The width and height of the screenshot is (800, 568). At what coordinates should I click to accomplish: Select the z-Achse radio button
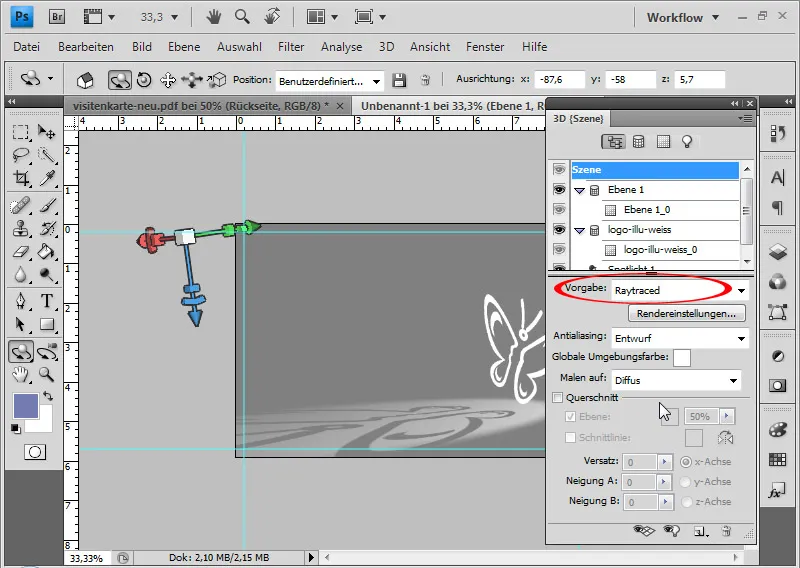686,502
